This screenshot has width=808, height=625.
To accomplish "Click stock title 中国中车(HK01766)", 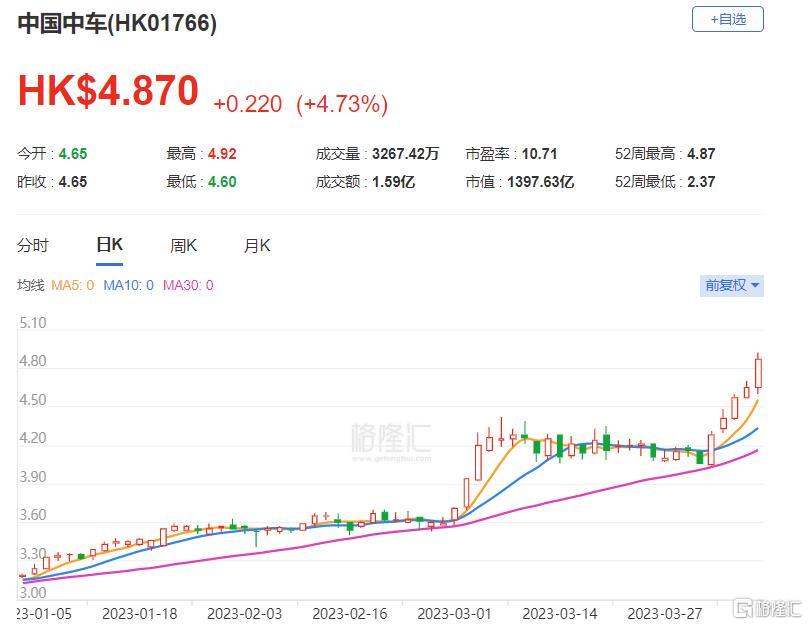I will tap(117, 23).
